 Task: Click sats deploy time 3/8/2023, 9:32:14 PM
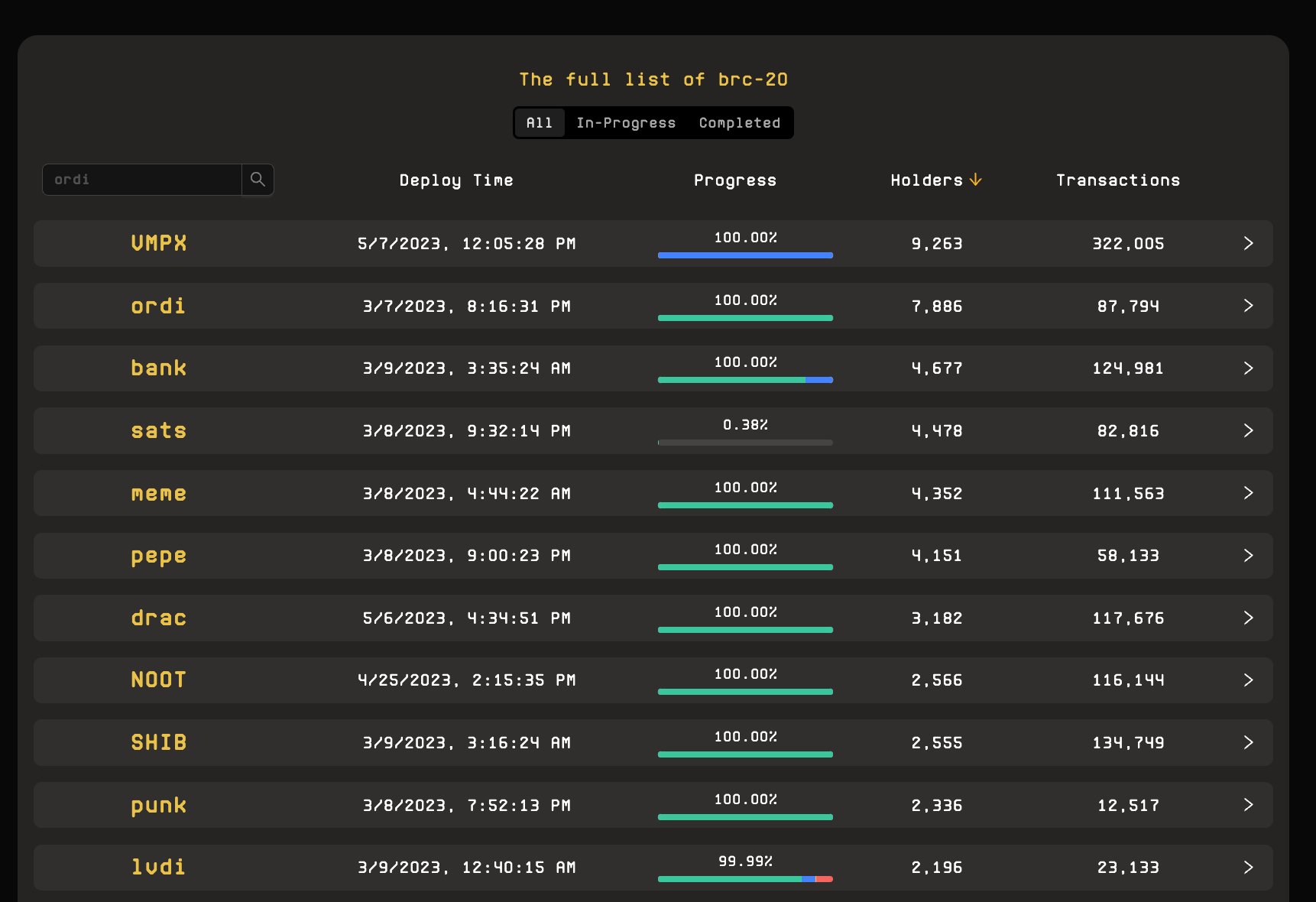coord(467,431)
